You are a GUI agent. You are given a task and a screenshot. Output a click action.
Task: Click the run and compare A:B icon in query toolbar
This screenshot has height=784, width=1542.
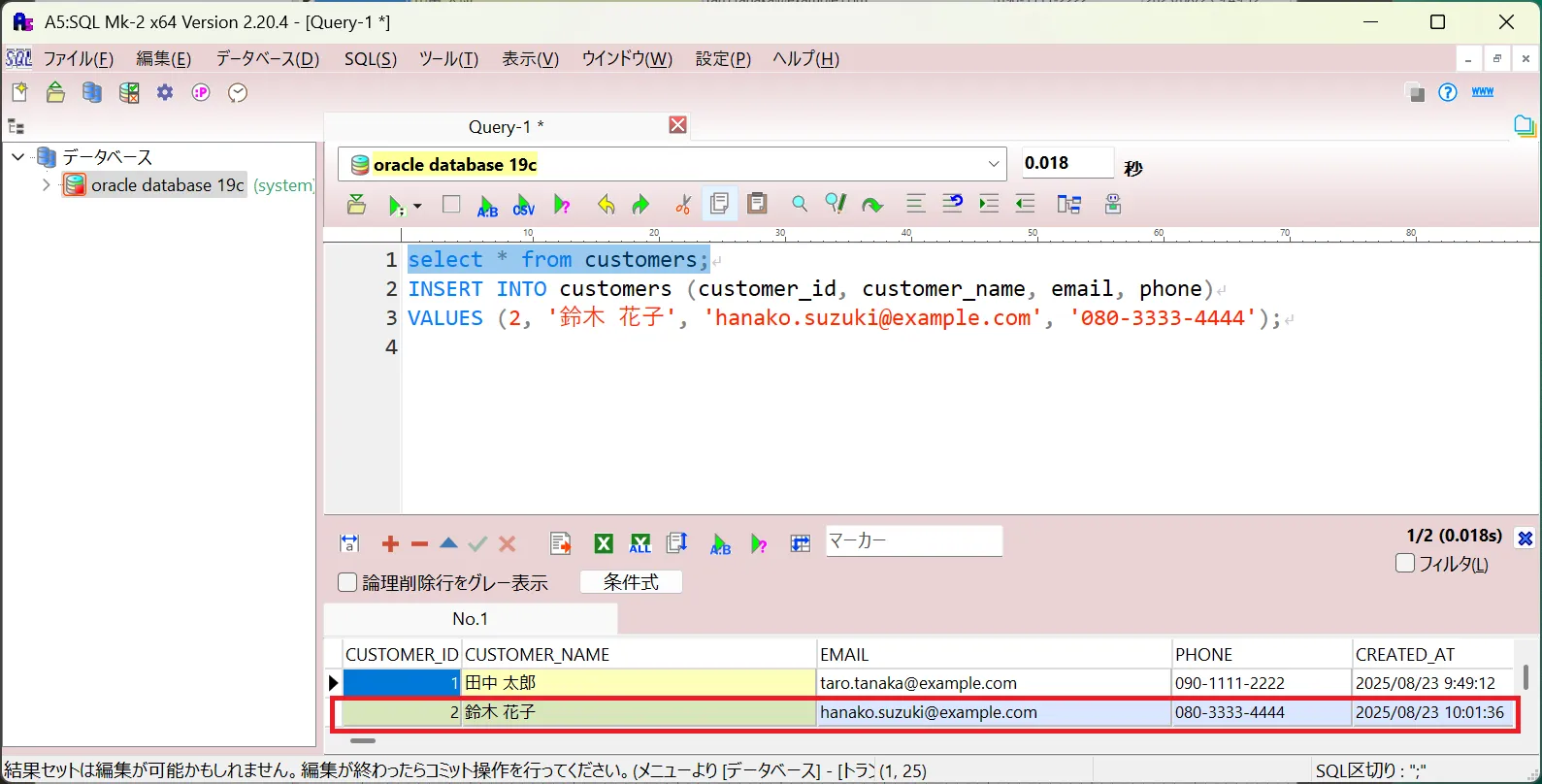(487, 205)
